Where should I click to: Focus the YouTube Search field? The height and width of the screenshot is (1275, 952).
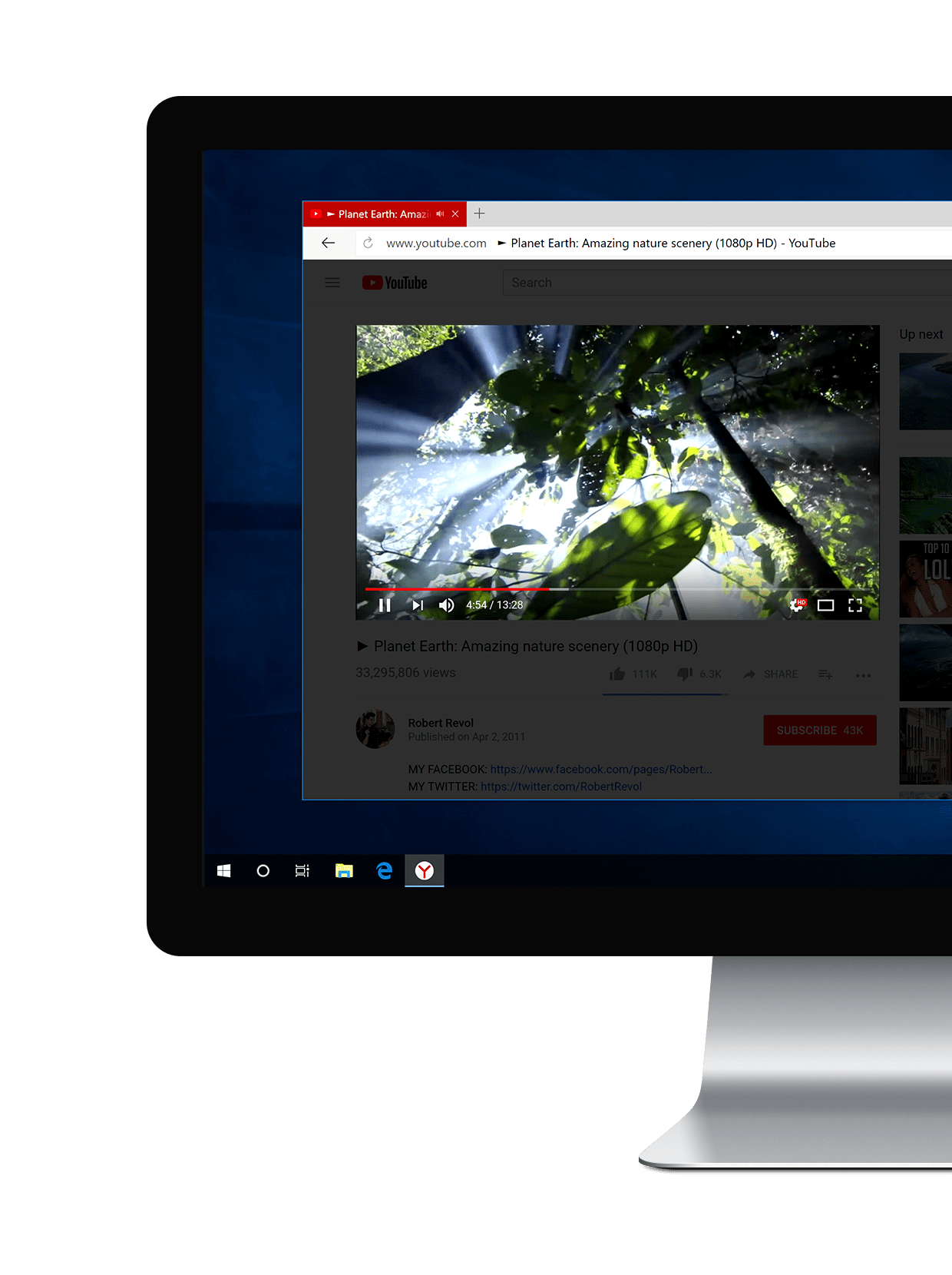click(727, 283)
